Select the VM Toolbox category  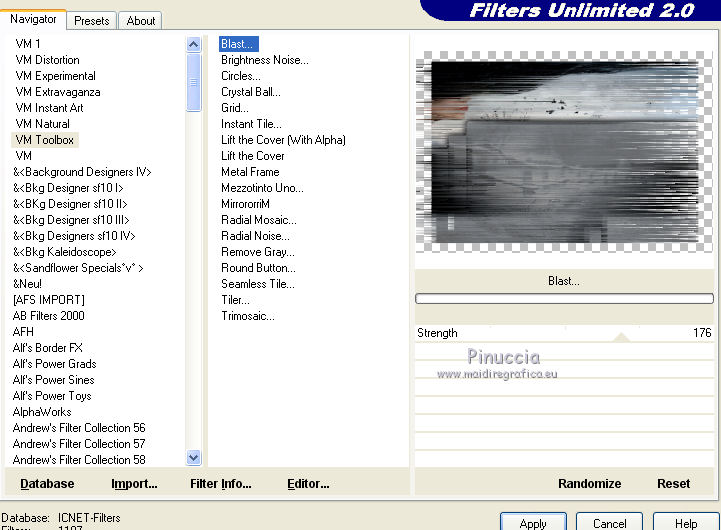pos(45,140)
